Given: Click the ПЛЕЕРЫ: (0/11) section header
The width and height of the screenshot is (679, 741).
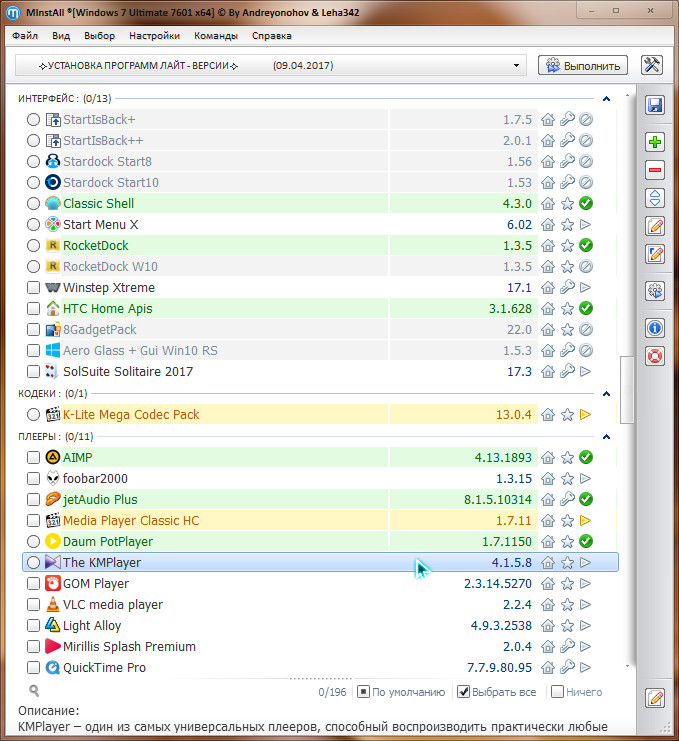Looking at the screenshot, I should (56, 437).
